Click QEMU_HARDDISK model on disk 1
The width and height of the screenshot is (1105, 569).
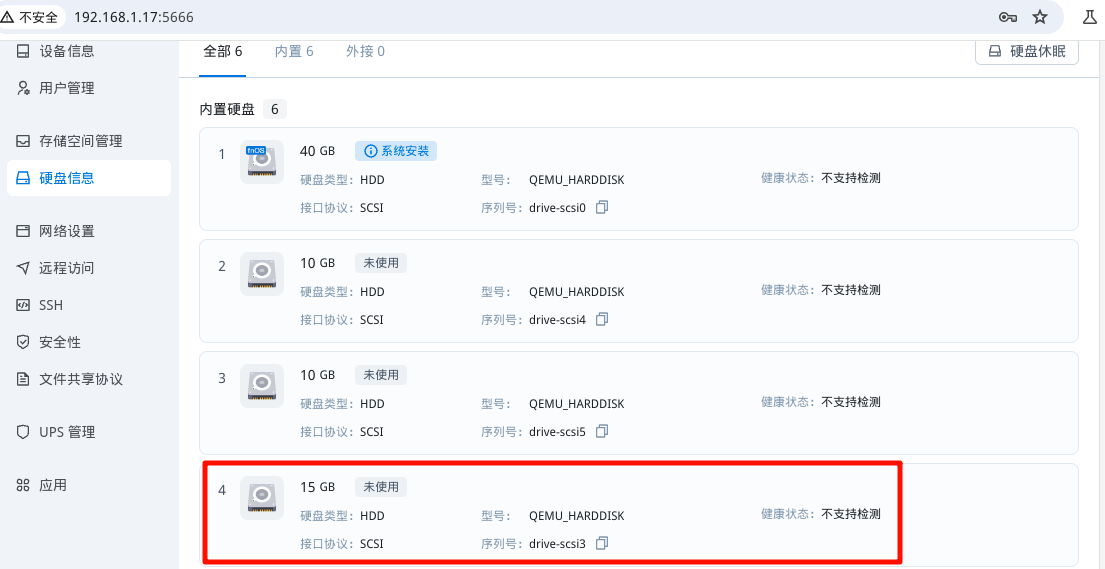click(576, 180)
